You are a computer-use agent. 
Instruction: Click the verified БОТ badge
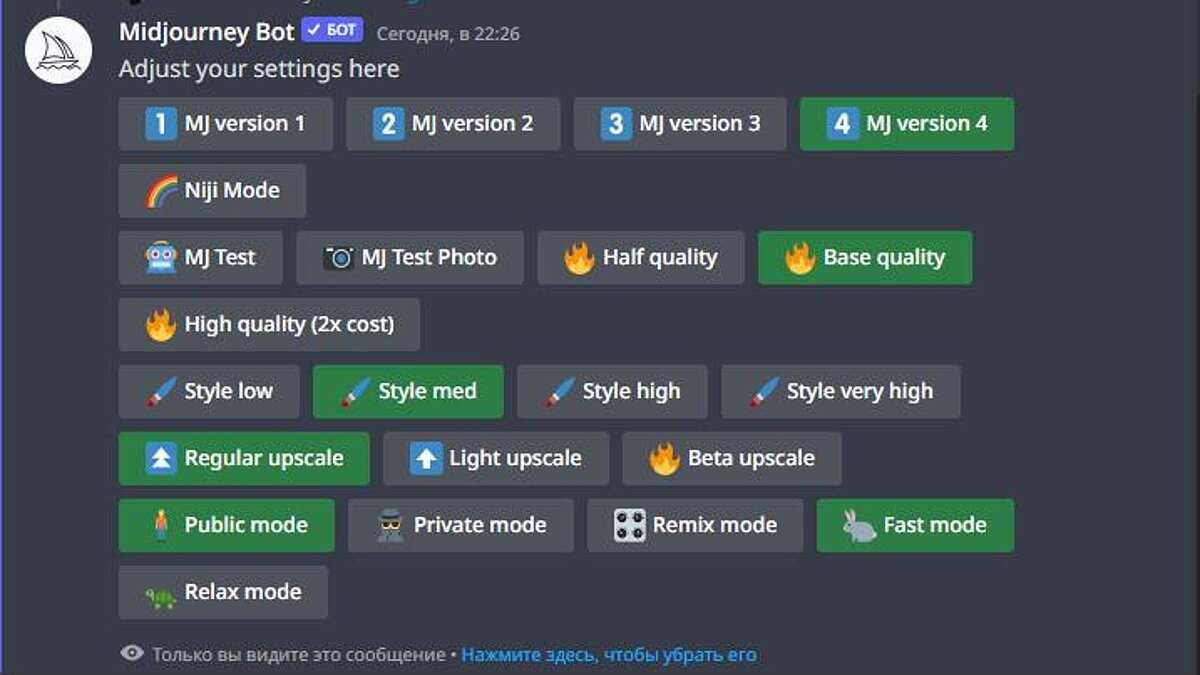pyautogui.click(x=332, y=31)
